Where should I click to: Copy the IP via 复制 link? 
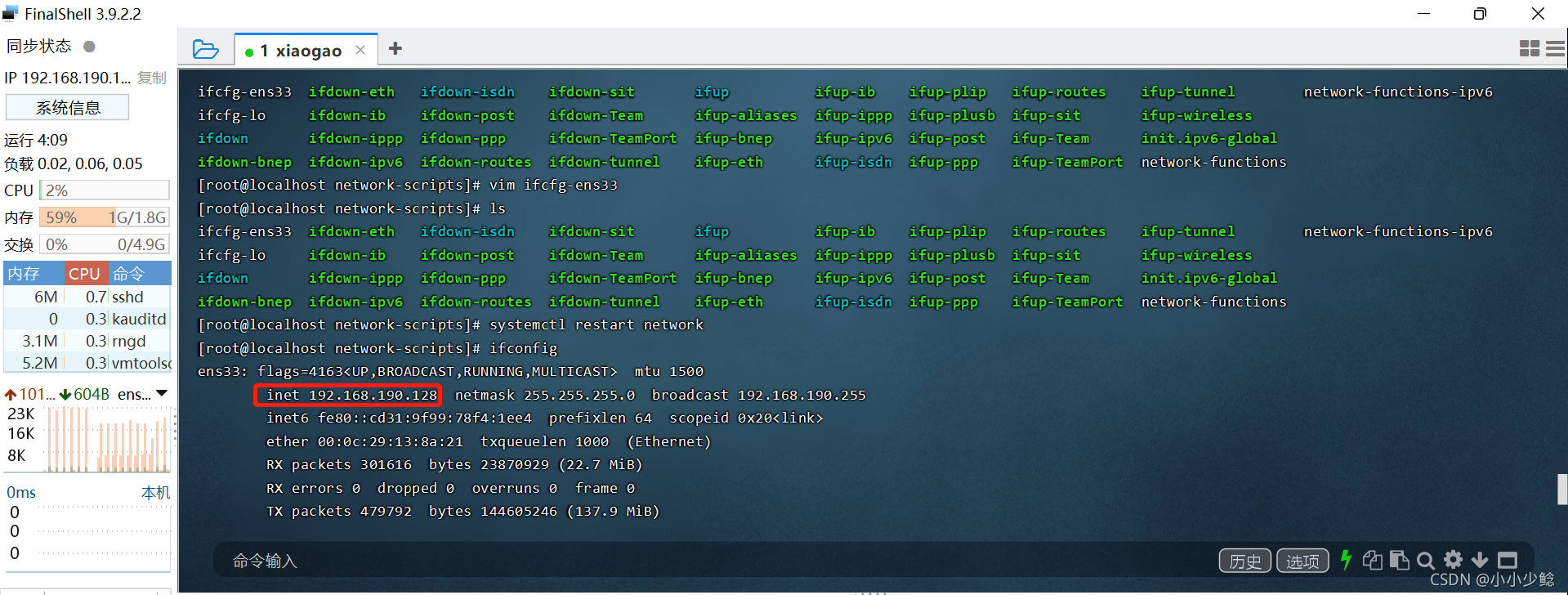point(152,78)
